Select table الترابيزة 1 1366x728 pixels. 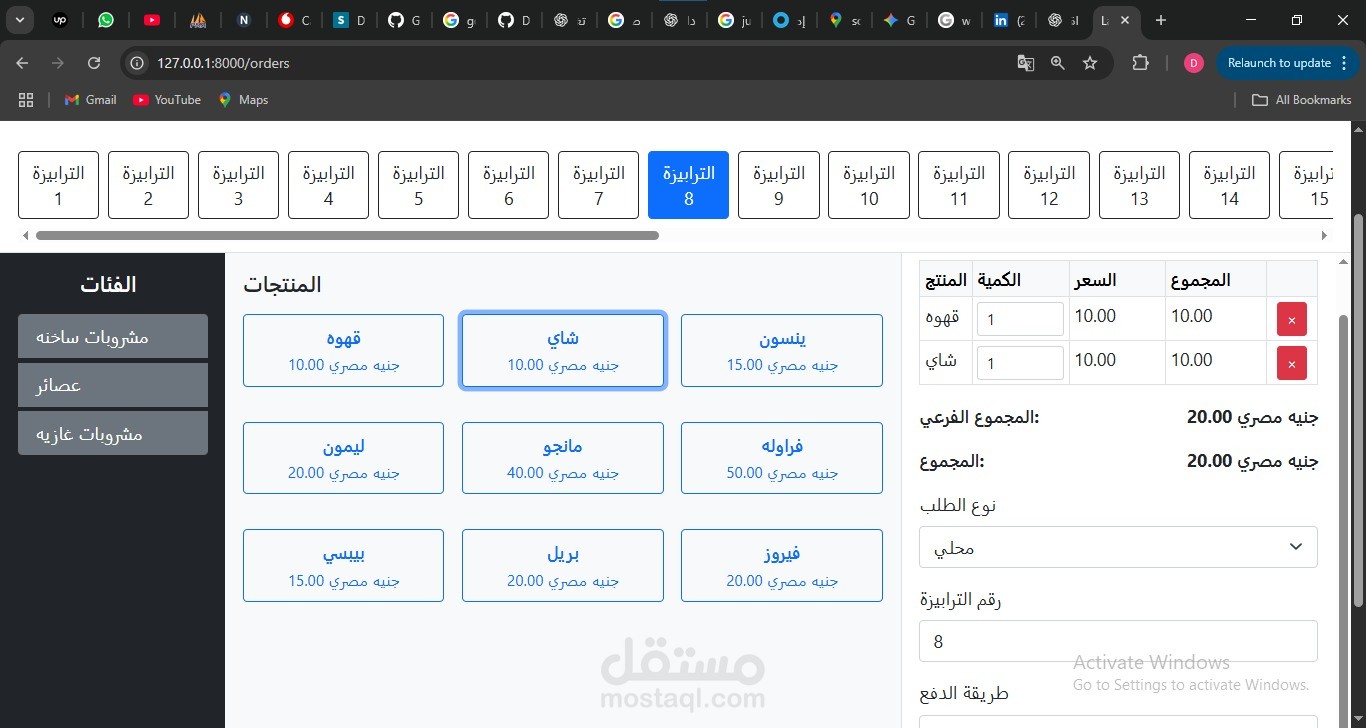[x=59, y=185]
